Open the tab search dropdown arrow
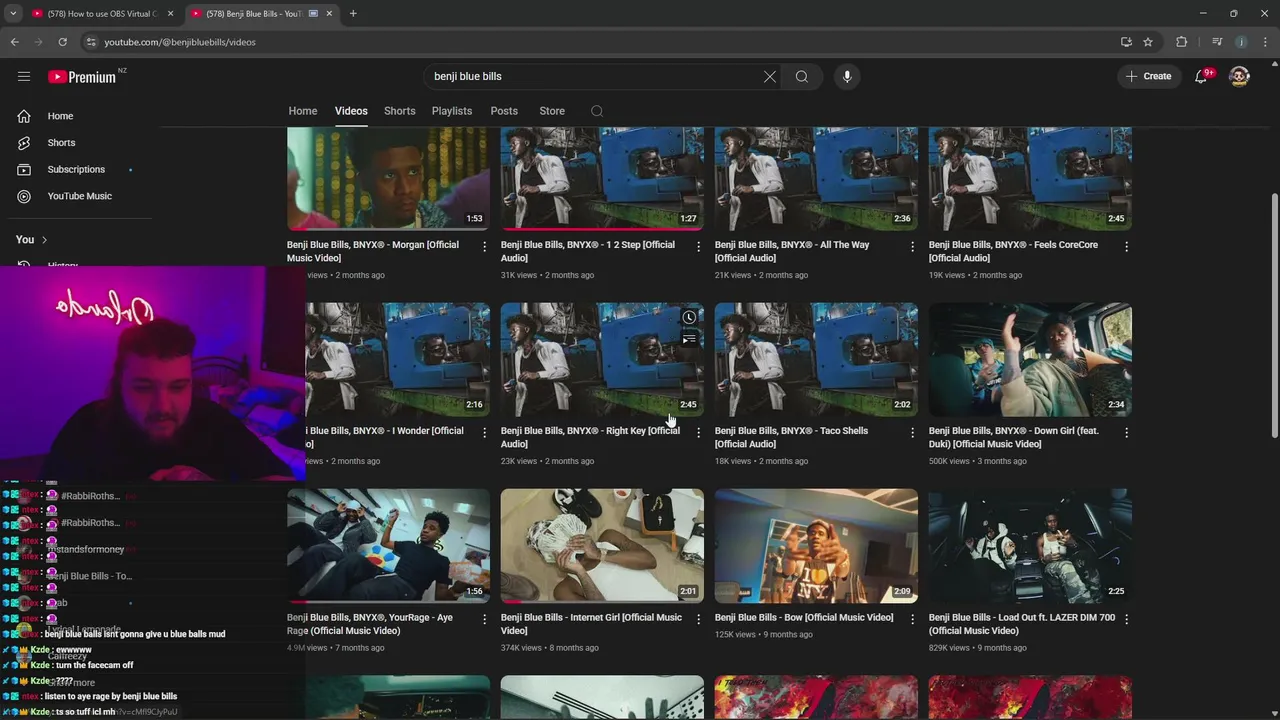 [x=13, y=14]
